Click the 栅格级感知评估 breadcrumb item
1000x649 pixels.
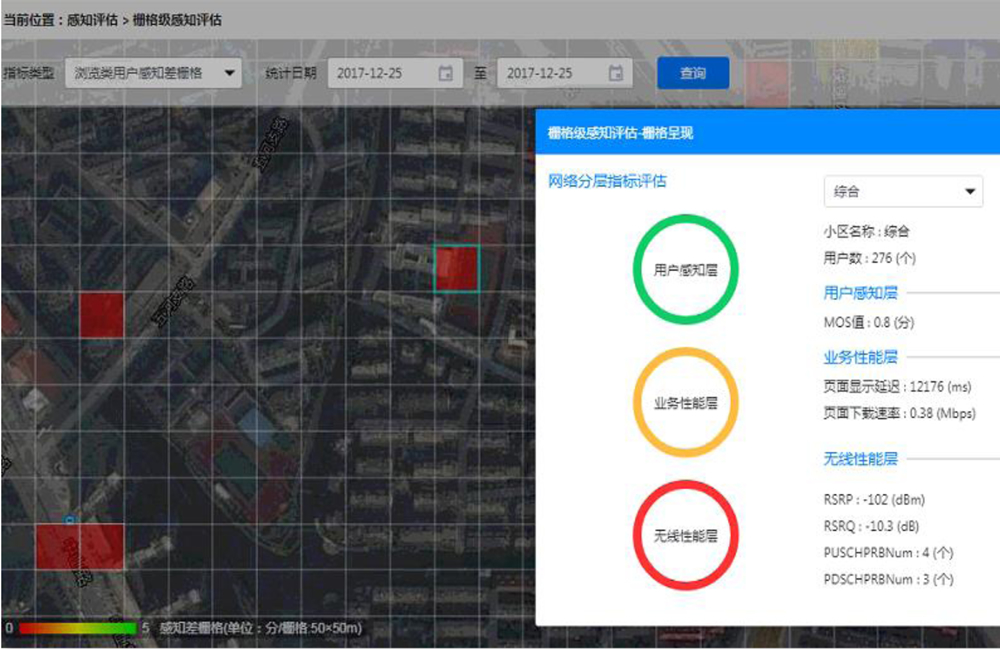click(x=177, y=20)
